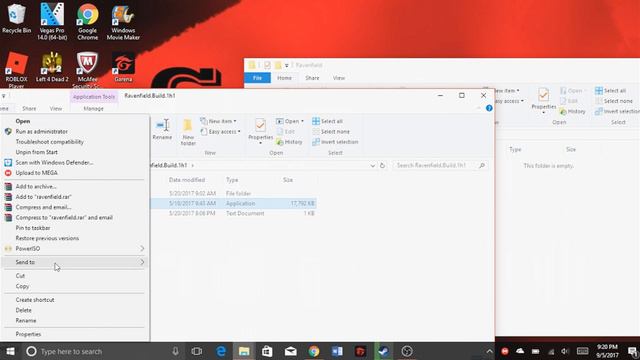Launch Vegas Pro 14.0 desktop shortcut
This screenshot has width=640, height=360.
52,21
